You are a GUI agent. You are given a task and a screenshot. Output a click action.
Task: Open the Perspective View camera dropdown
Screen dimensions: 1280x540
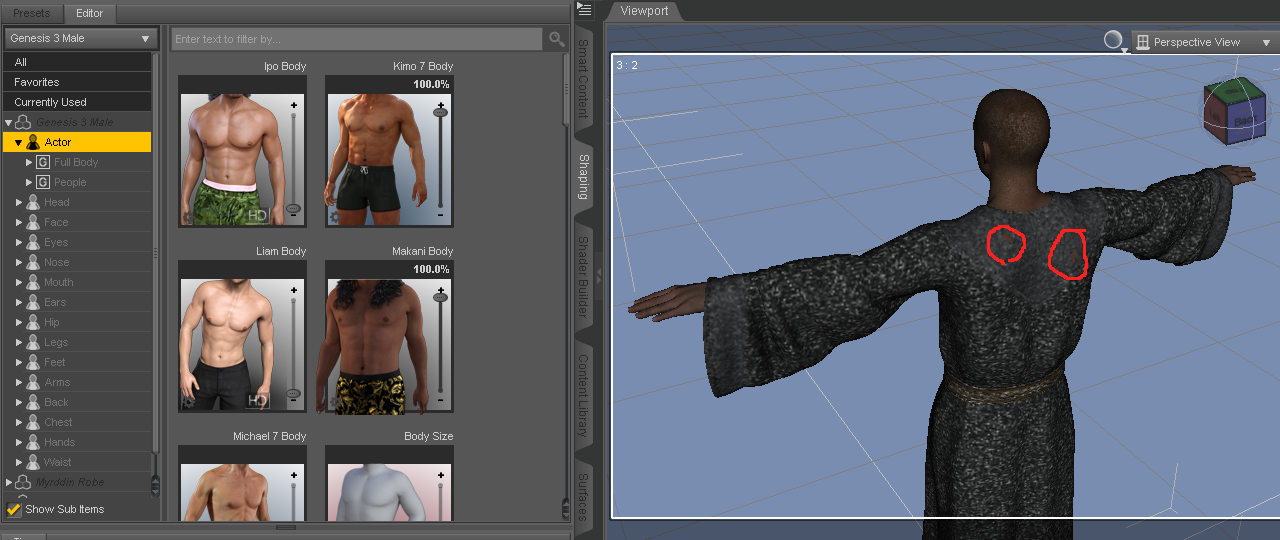tap(1204, 42)
